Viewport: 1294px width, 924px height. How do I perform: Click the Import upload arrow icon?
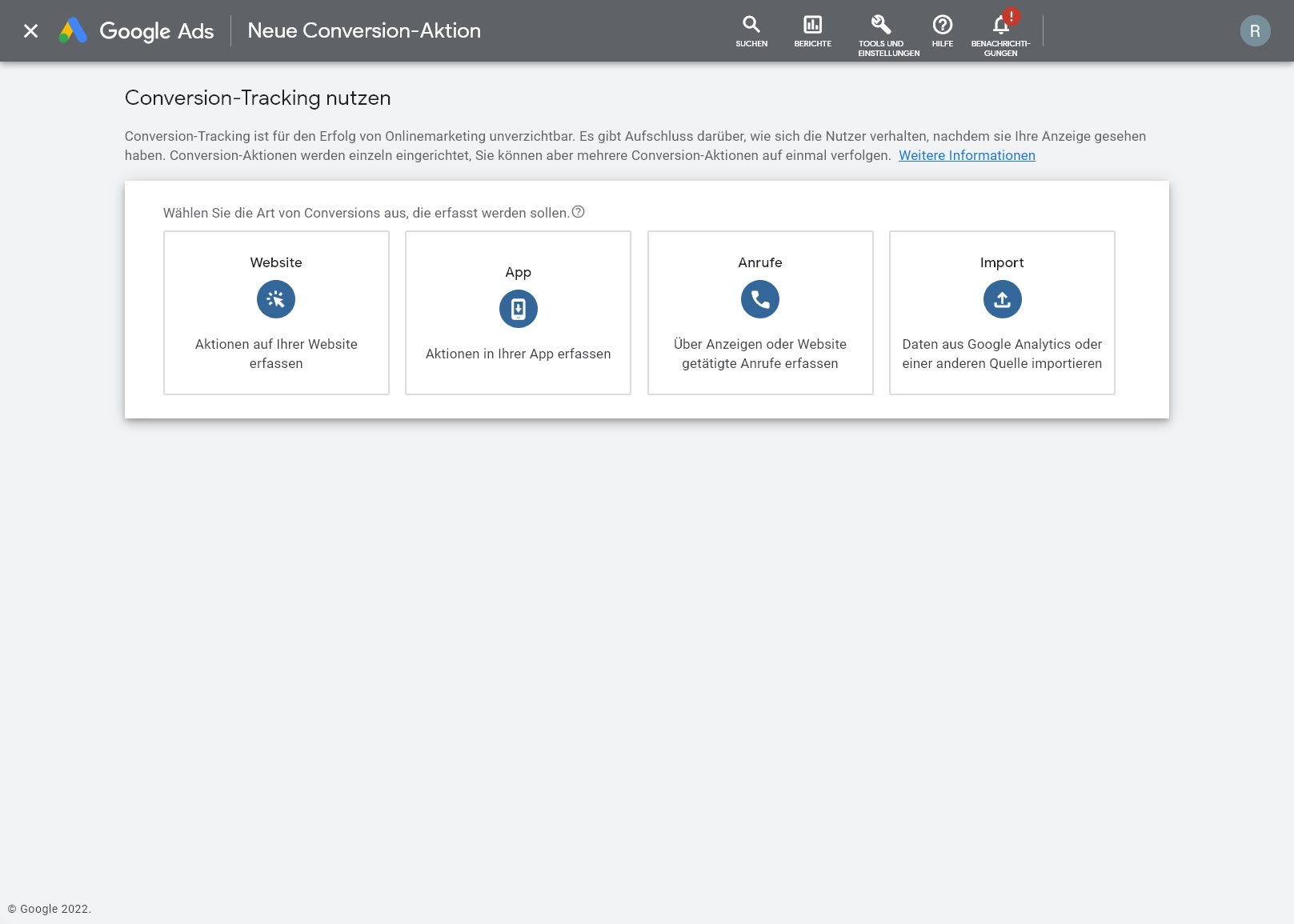(1002, 299)
